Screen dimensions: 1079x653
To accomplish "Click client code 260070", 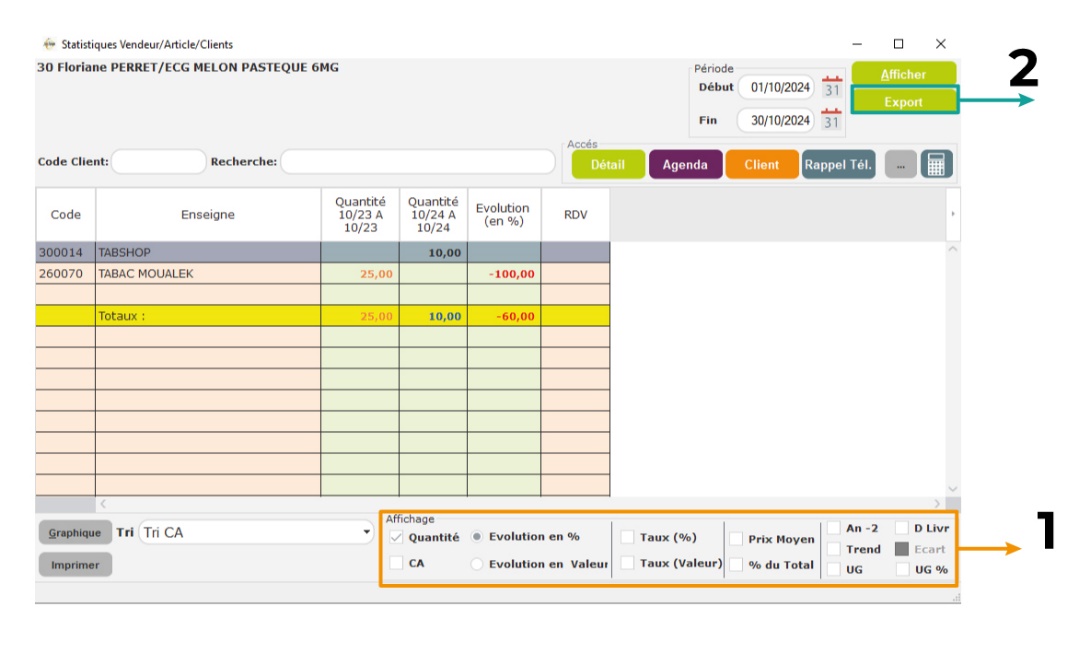I will pos(61,274).
